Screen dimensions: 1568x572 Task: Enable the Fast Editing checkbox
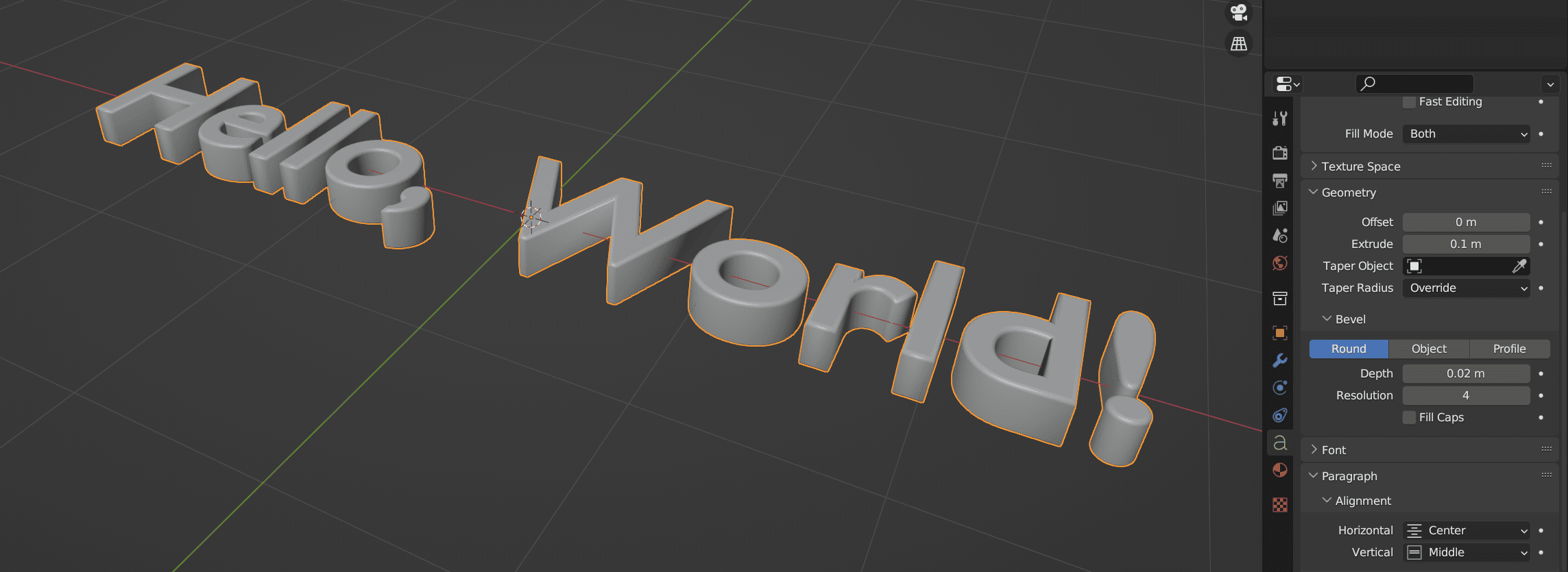(1409, 102)
